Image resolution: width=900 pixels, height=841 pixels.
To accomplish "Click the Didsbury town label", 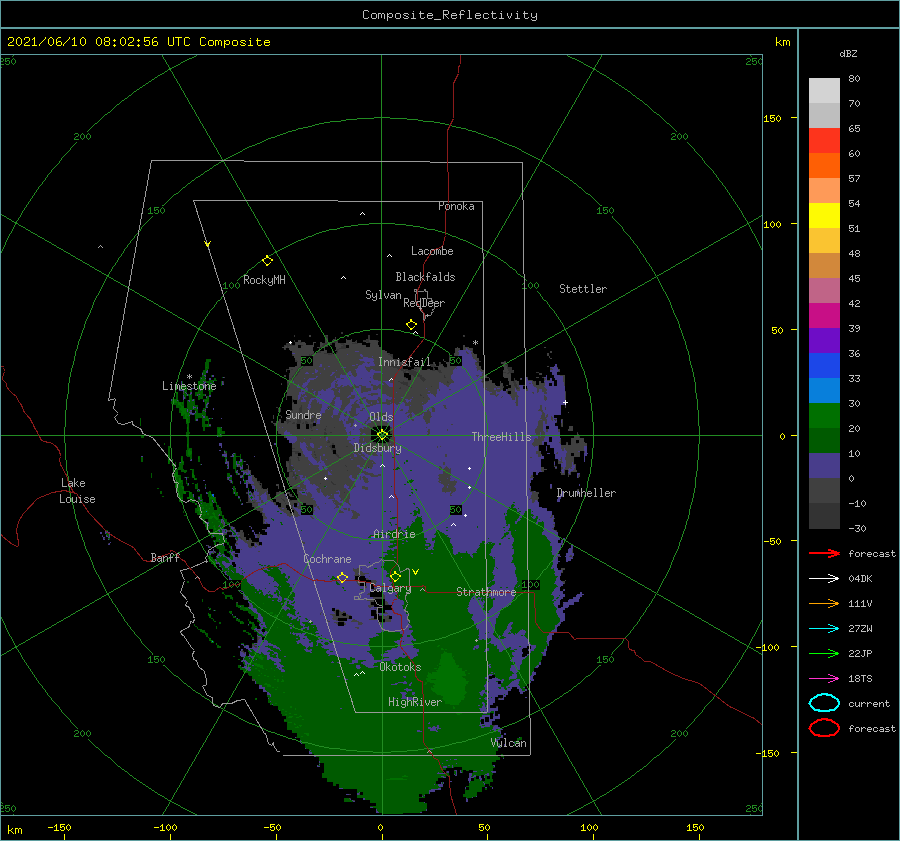I will [x=378, y=448].
